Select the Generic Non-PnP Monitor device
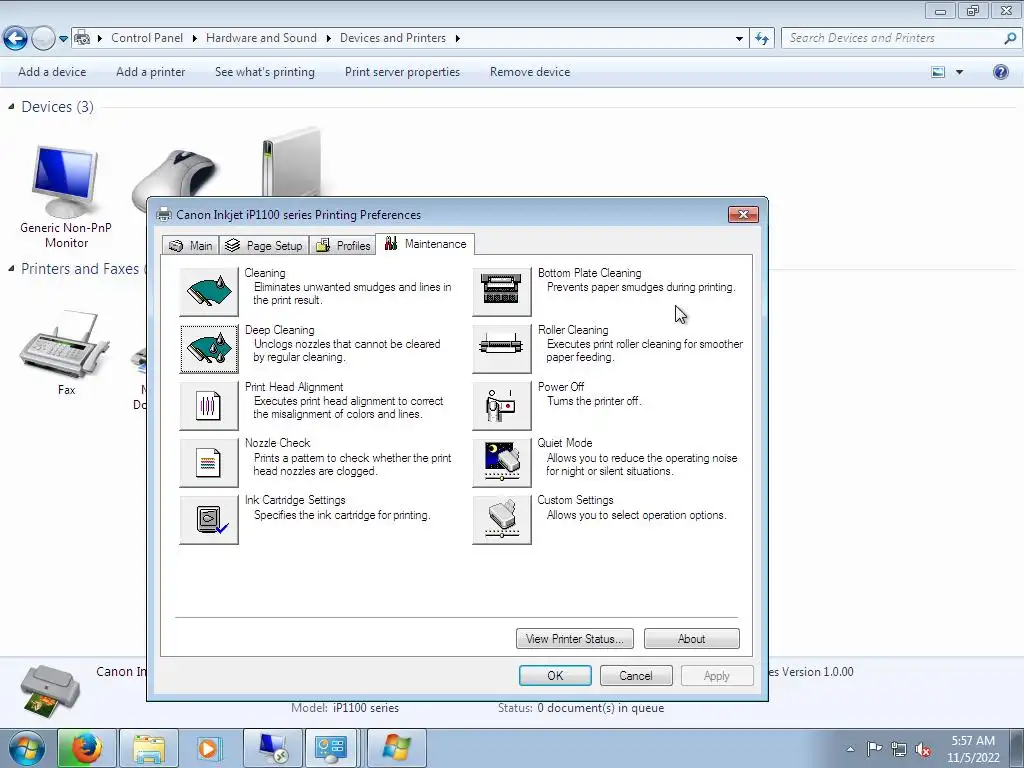The width and height of the screenshot is (1024, 768). (65, 197)
